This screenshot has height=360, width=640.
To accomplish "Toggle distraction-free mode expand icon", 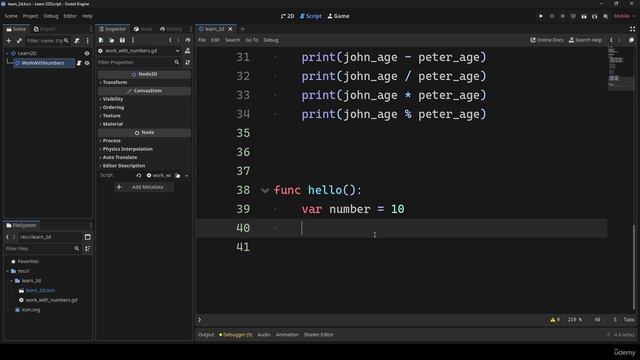I will coord(632,29).
